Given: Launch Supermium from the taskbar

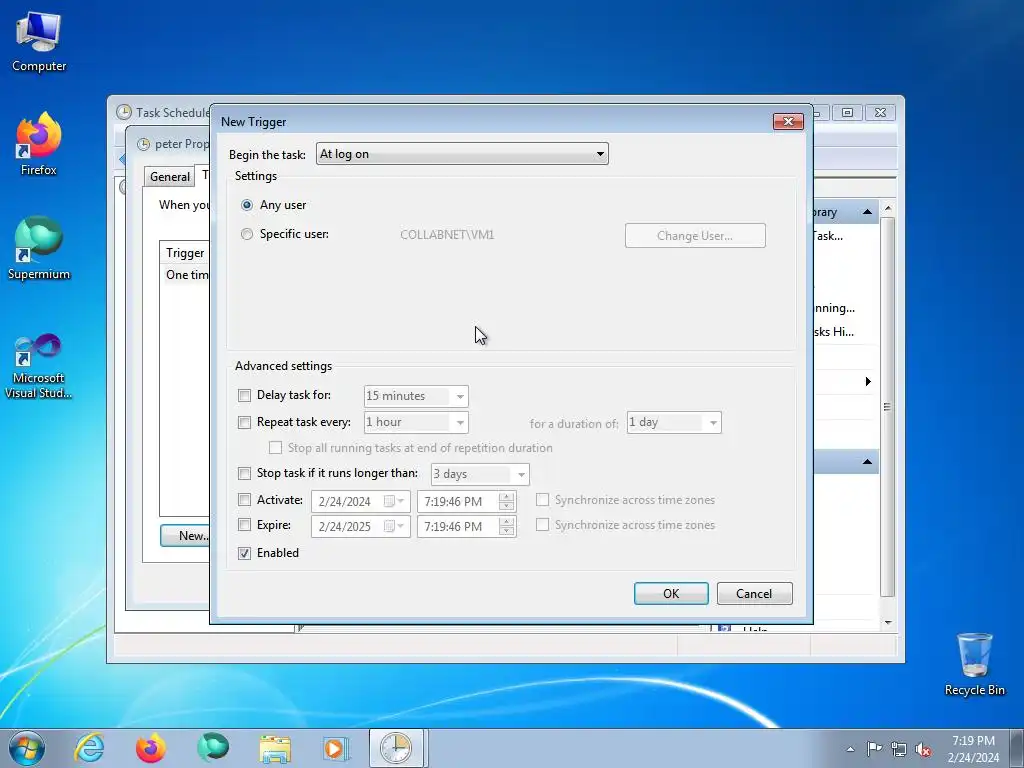Looking at the screenshot, I should tap(212, 748).
